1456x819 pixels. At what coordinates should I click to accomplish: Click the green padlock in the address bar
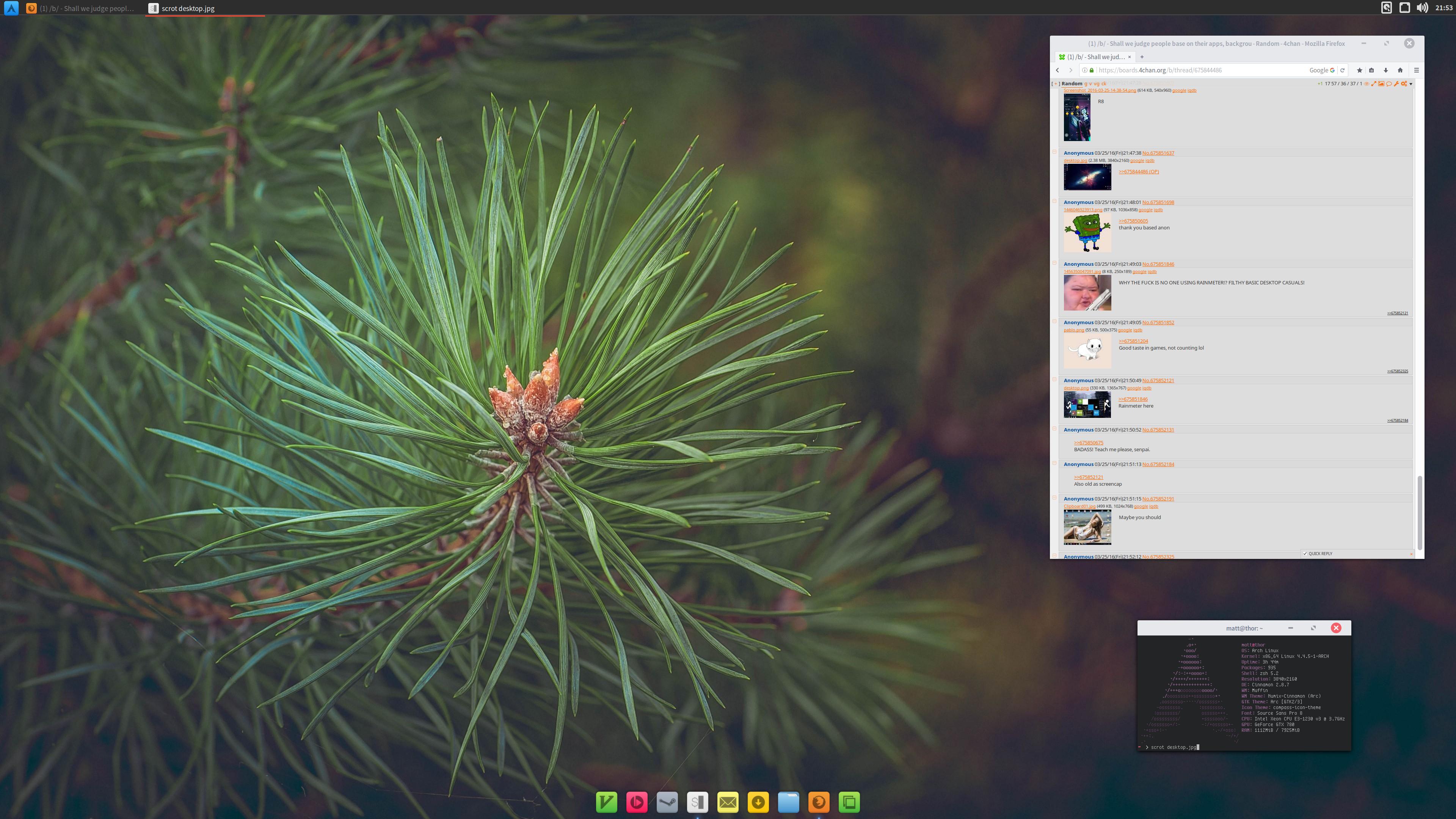pyautogui.click(x=1092, y=70)
